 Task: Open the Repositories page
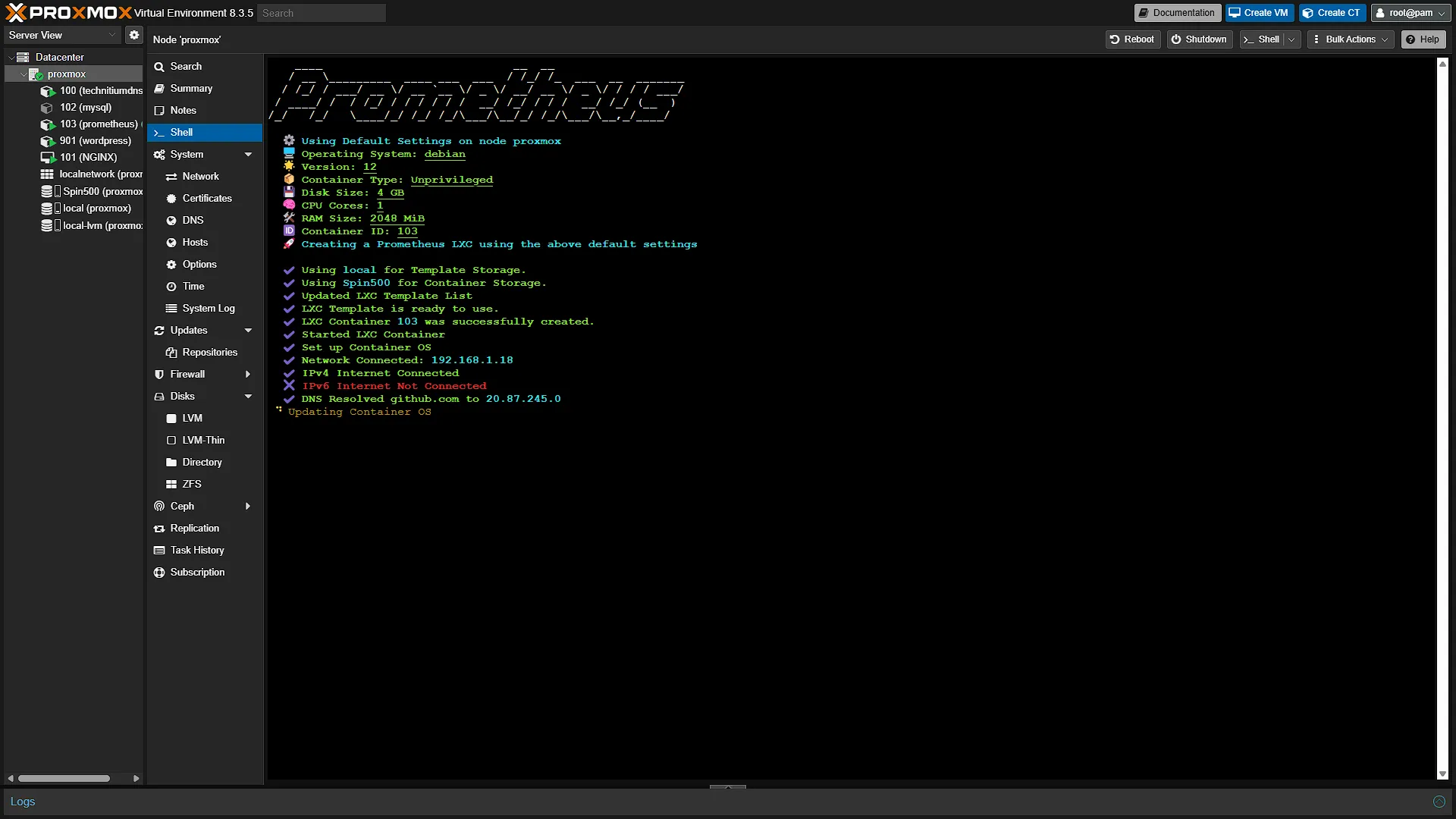tap(205, 353)
